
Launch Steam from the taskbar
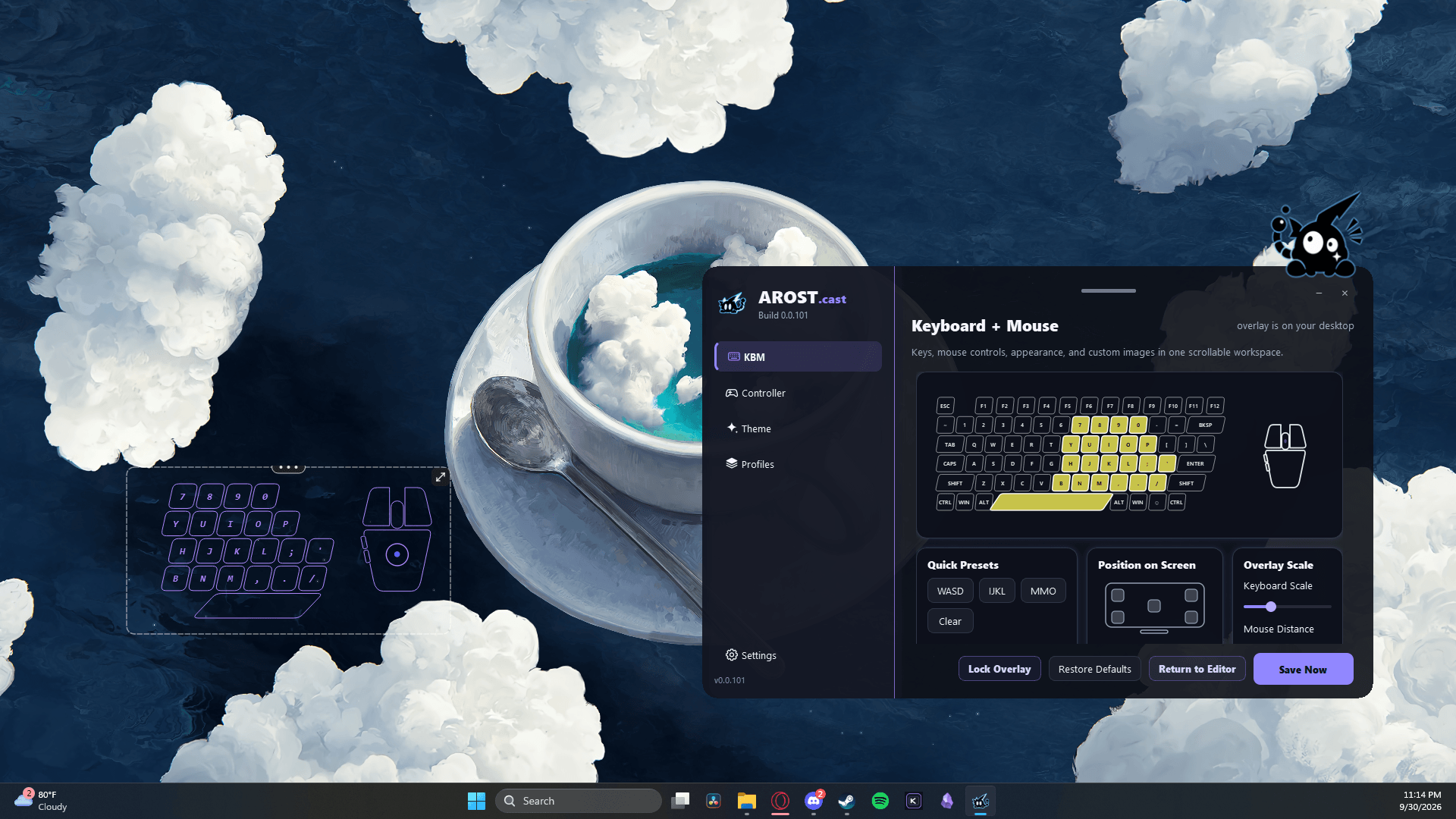click(x=847, y=801)
